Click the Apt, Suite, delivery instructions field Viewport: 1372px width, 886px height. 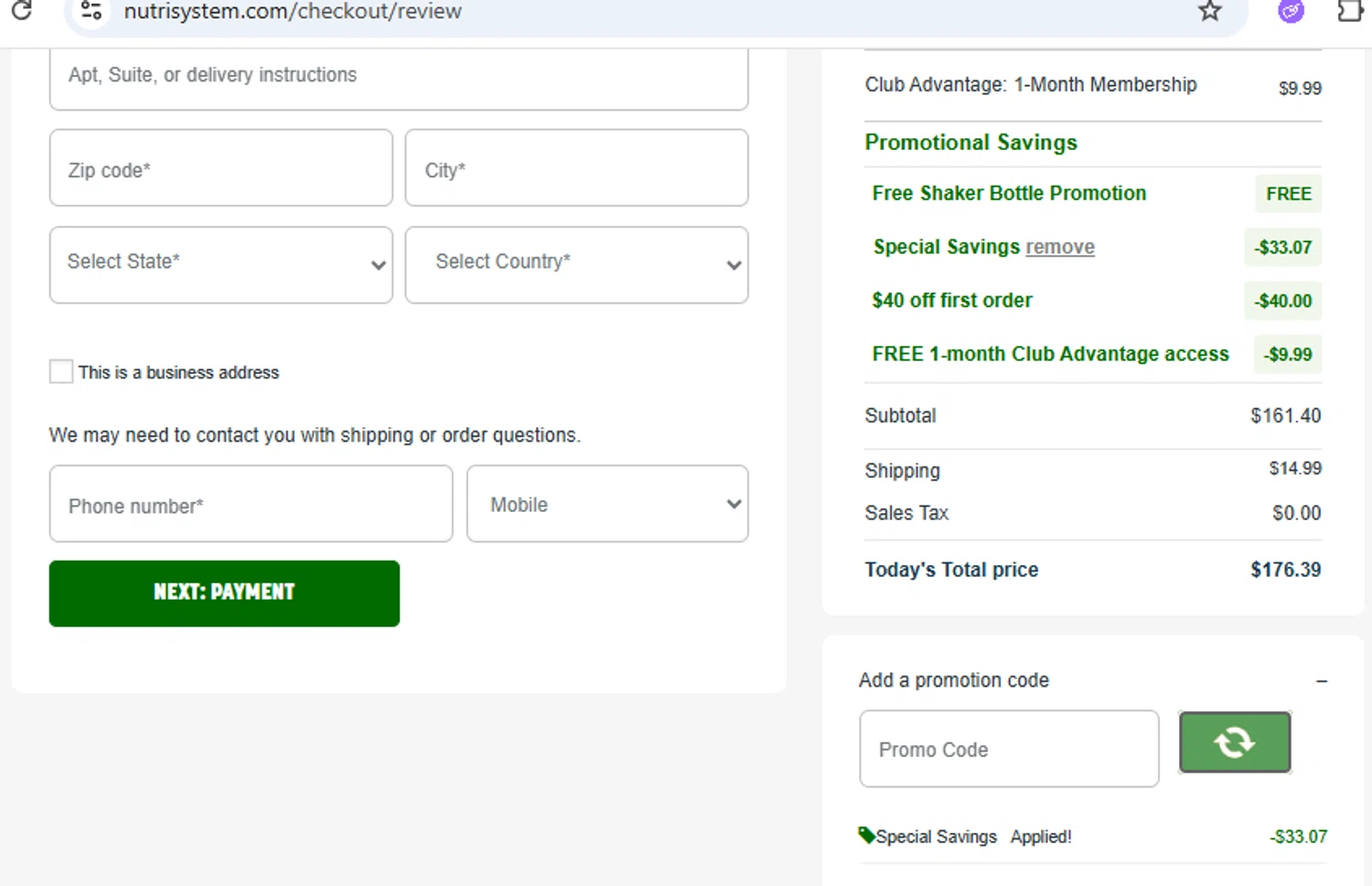point(399,76)
